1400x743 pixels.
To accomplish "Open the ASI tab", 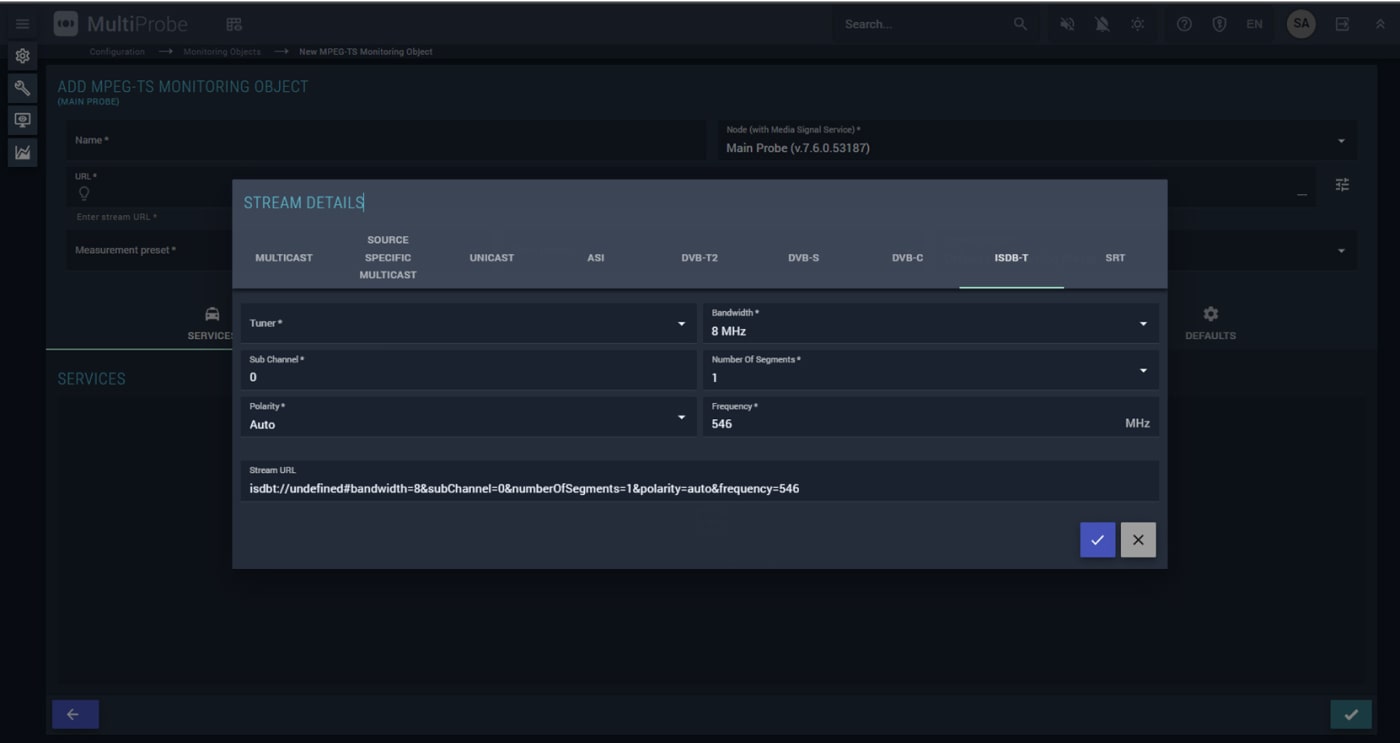I will [x=596, y=258].
